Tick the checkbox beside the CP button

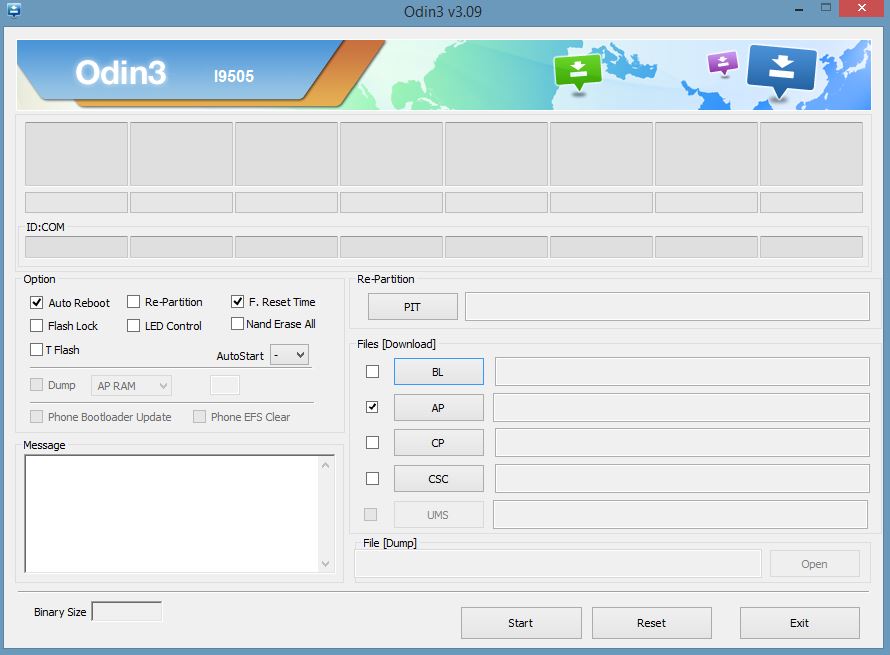click(x=372, y=442)
